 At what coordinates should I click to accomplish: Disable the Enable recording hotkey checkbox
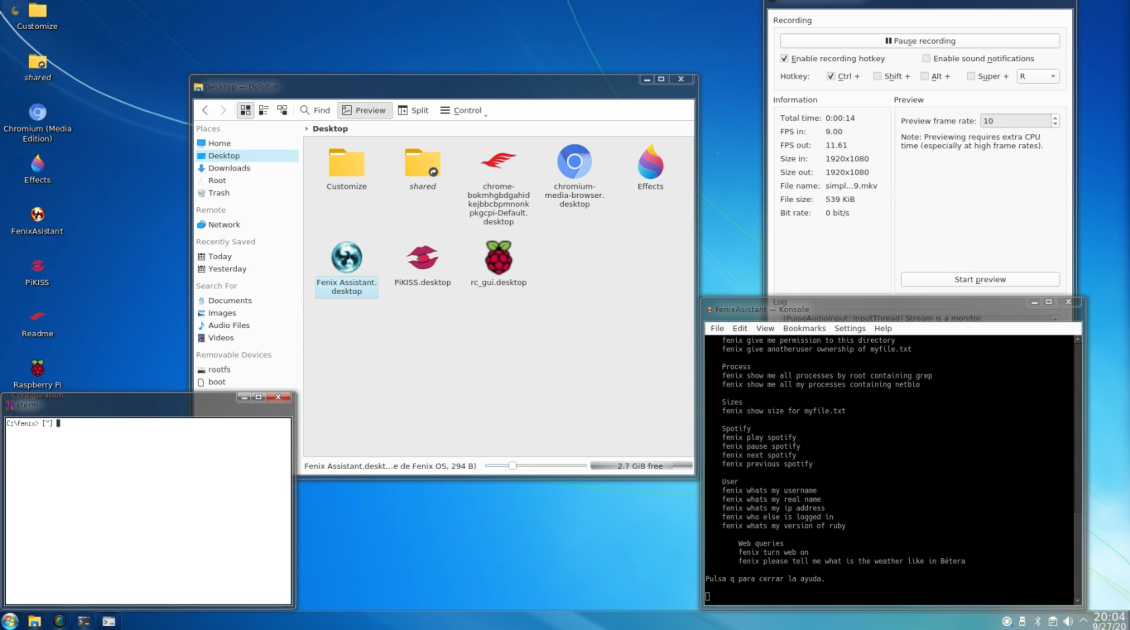[x=784, y=59]
